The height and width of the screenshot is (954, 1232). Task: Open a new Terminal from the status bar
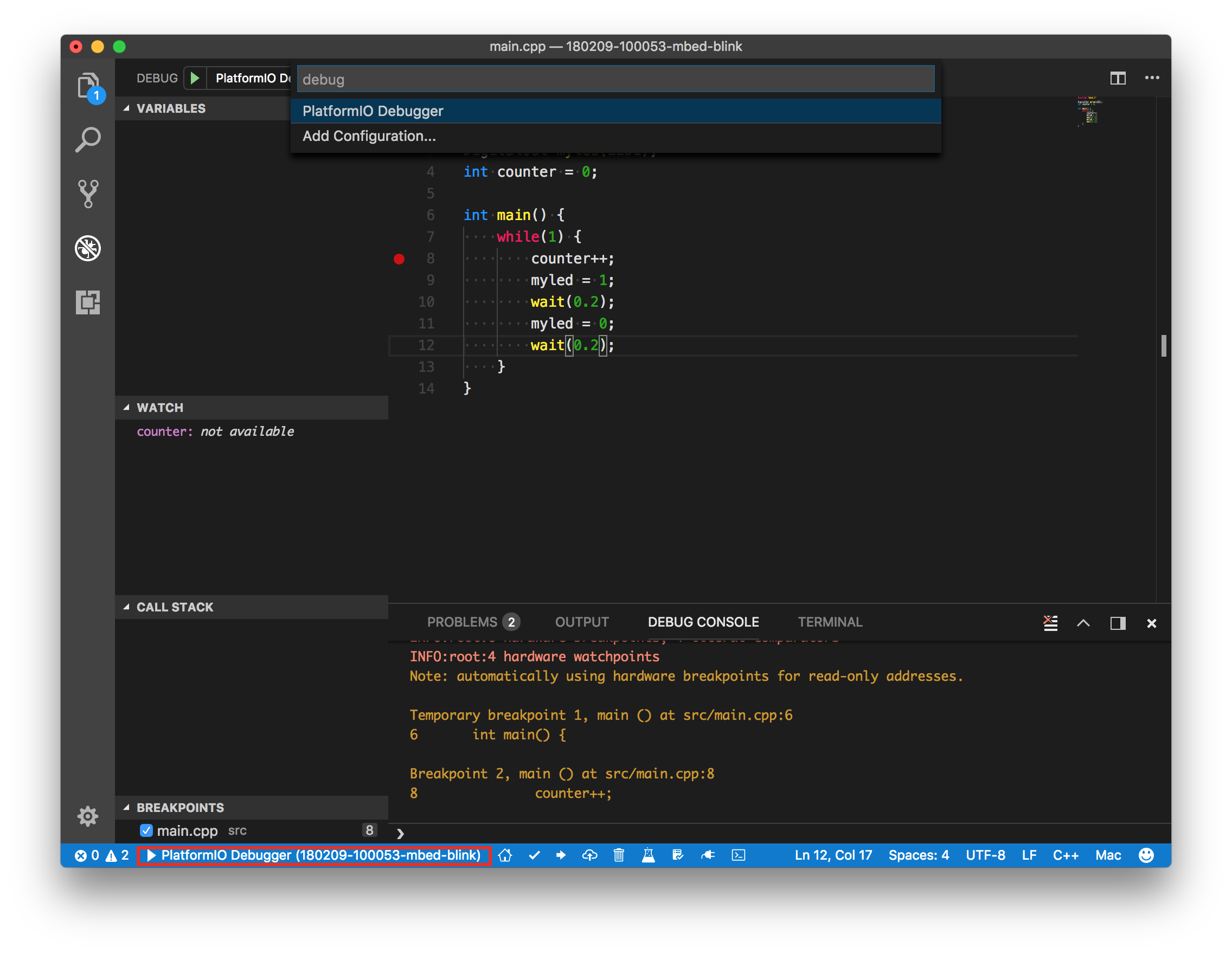point(738,855)
